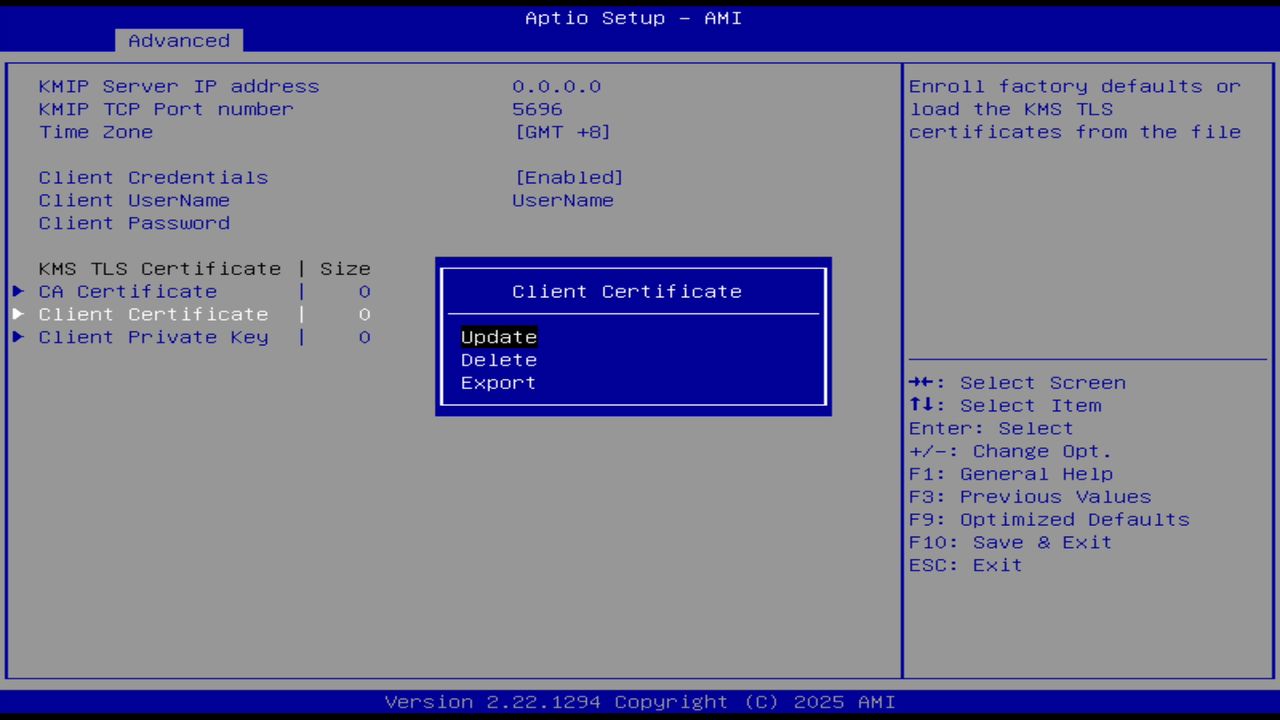Change the Time Zone GMT +8 value
The image size is (1280, 720).
point(563,132)
